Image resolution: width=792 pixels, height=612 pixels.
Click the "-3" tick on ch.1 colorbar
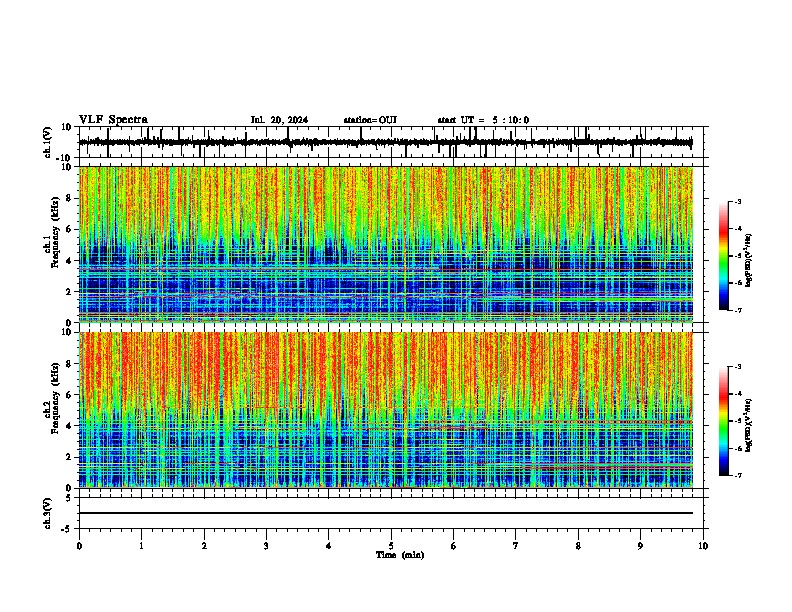pos(738,201)
